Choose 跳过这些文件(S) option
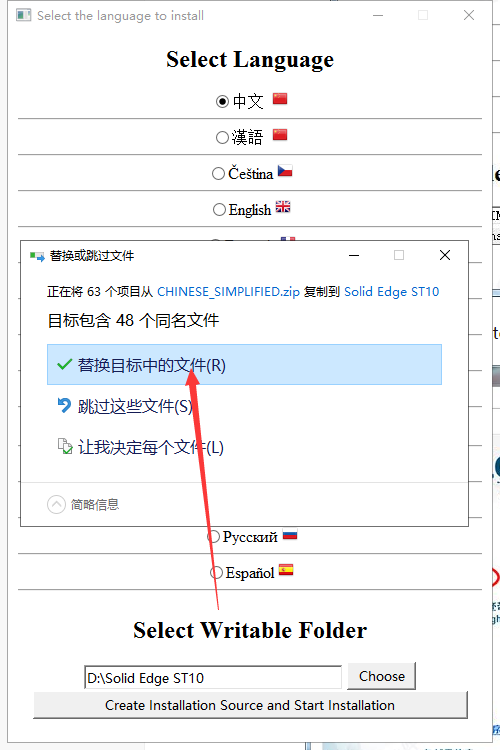Viewport: 500px width, 750px height. (x=135, y=406)
